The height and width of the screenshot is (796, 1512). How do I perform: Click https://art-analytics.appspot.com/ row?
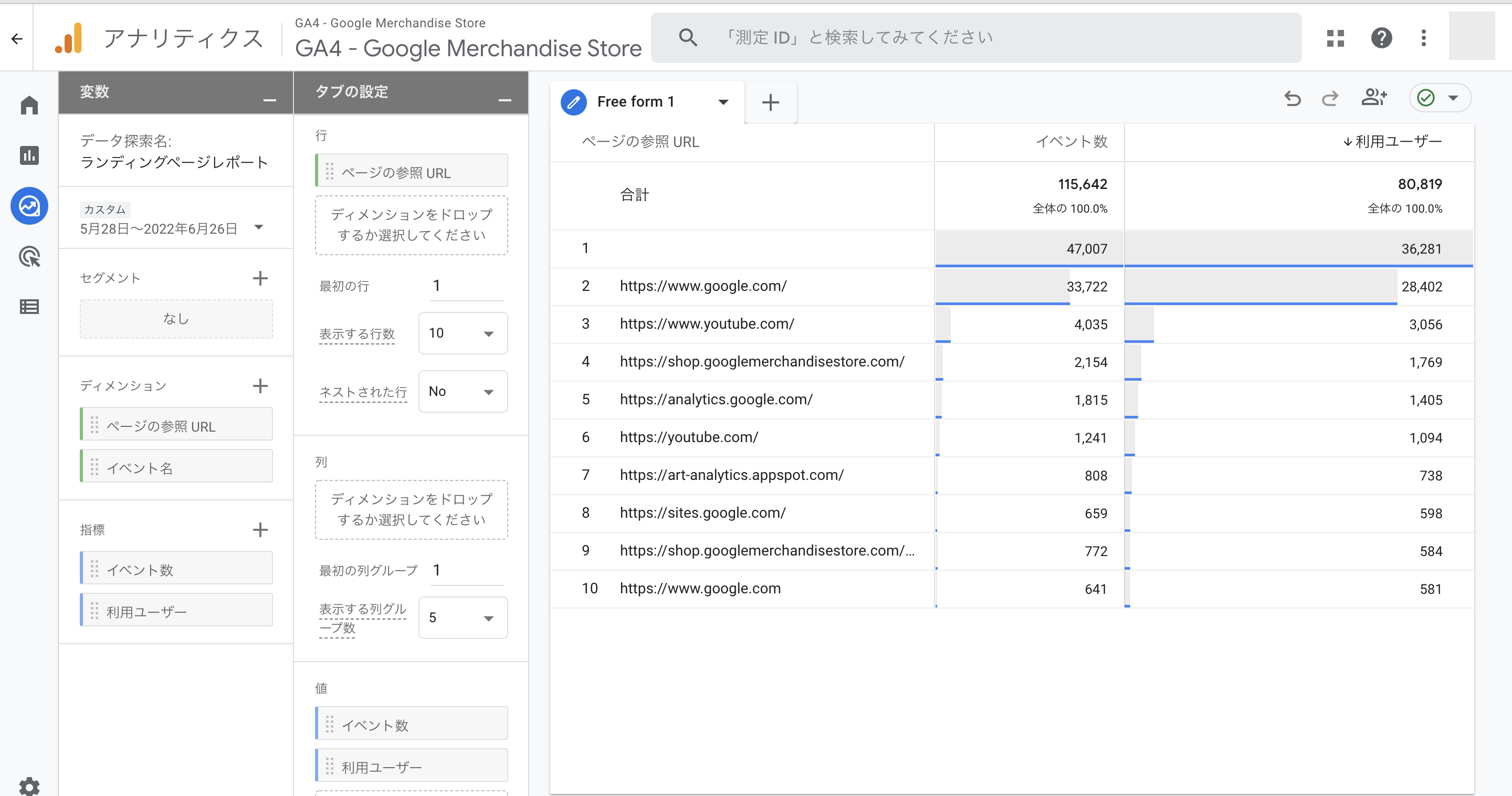pyautogui.click(x=732, y=475)
